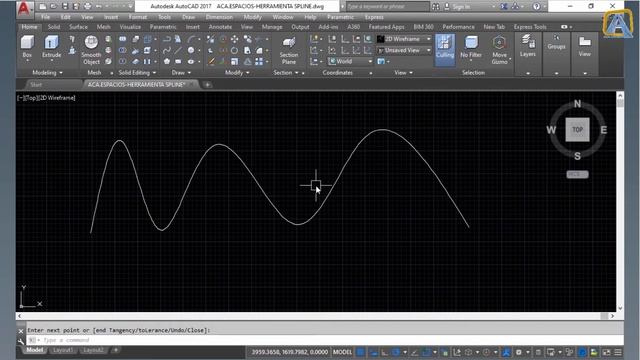Click the AutoCAD application menu logo
The image size is (640, 360).
point(24,9)
